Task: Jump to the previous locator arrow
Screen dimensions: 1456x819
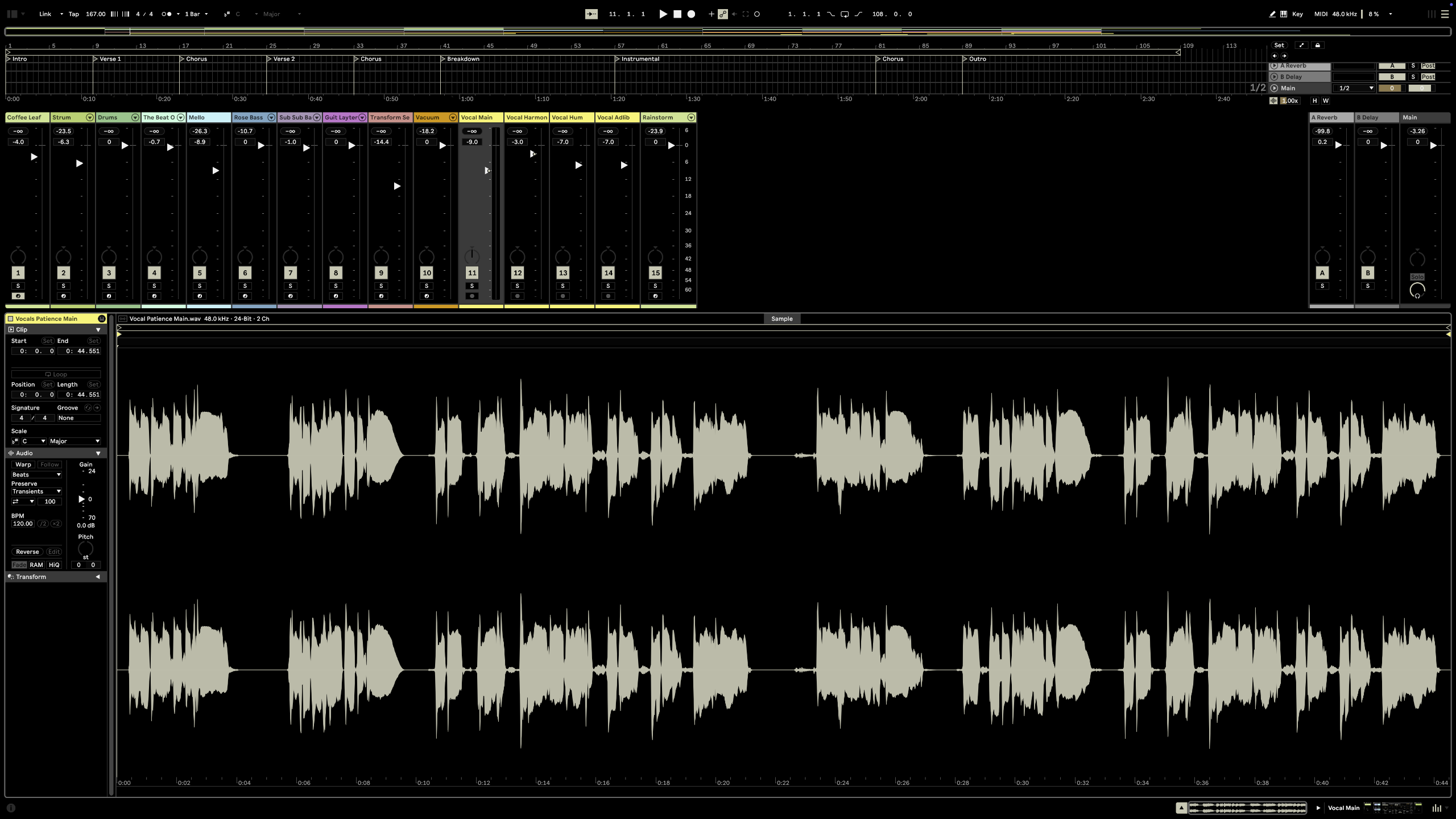Action: pyautogui.click(x=1275, y=56)
